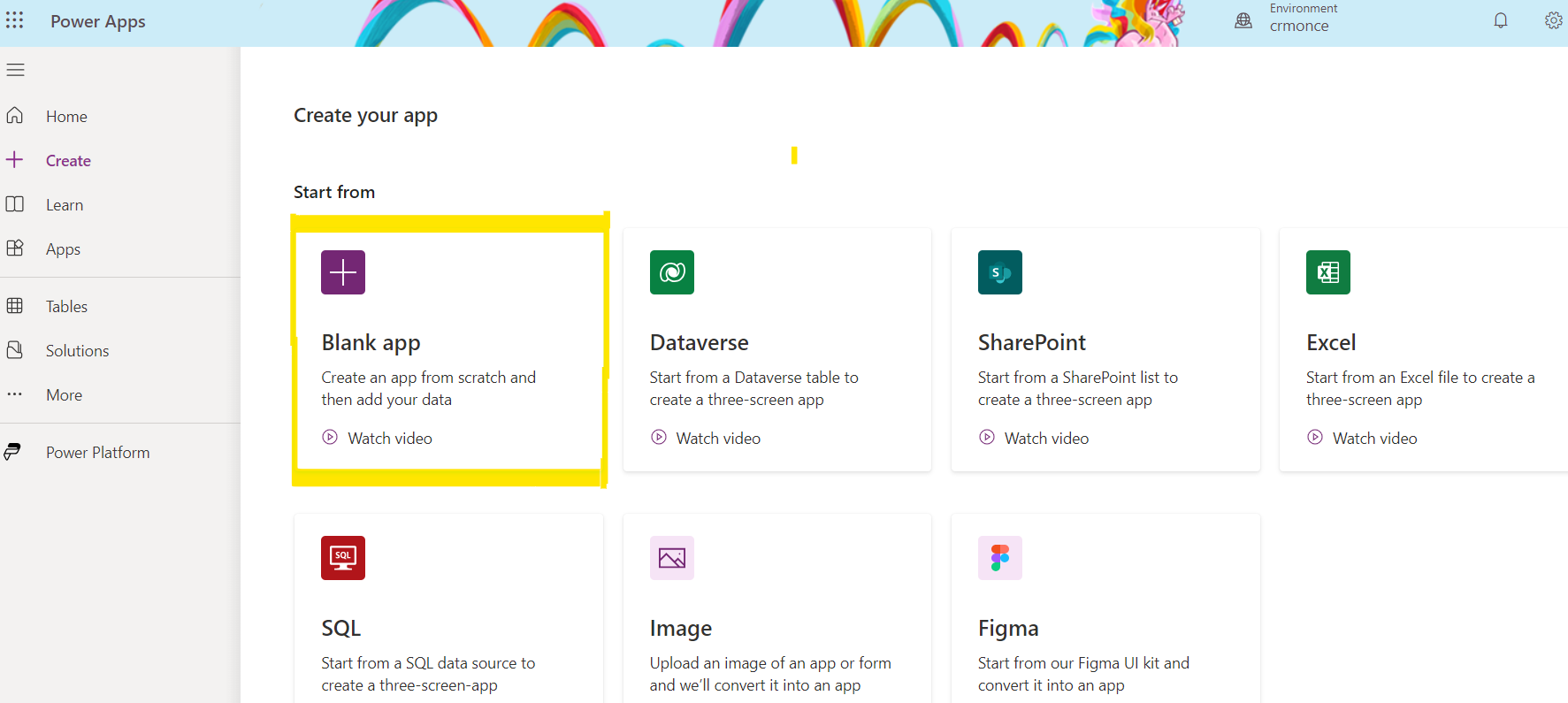The image size is (1568, 703).
Task: Select the Figma card heading
Action: coord(1008,628)
